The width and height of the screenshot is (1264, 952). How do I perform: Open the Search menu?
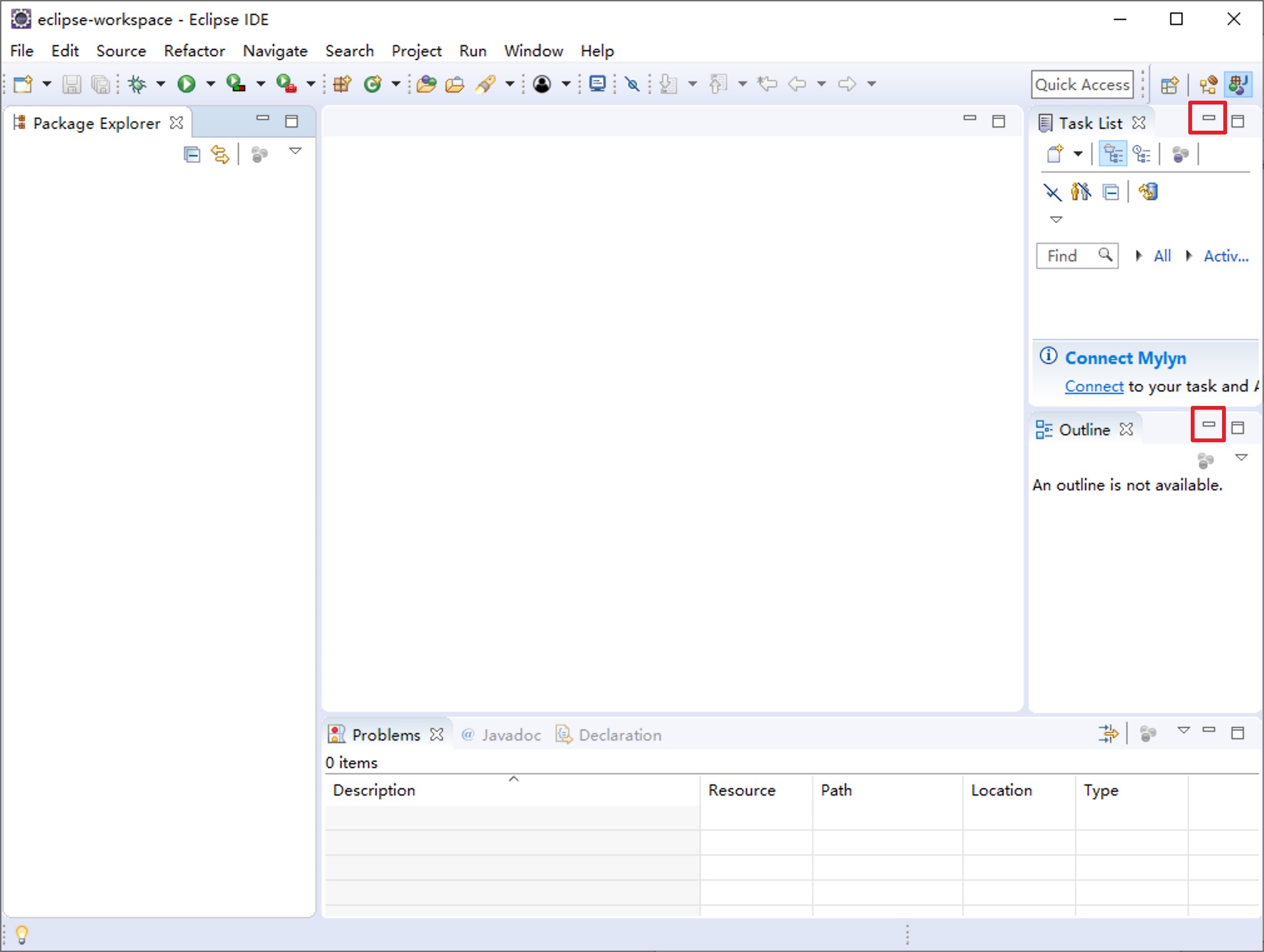pyautogui.click(x=348, y=50)
